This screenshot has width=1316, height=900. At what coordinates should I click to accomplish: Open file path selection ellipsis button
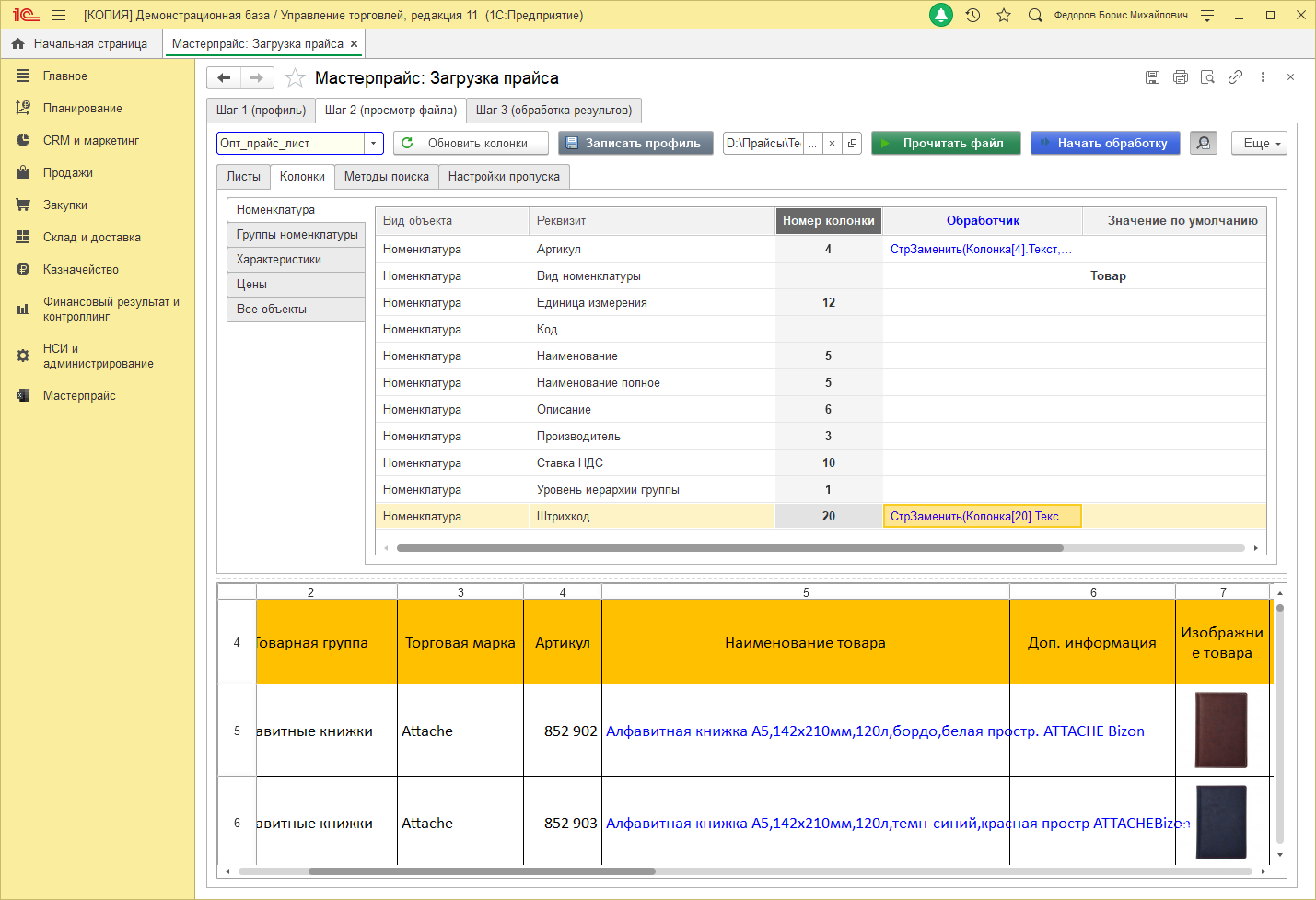click(812, 143)
